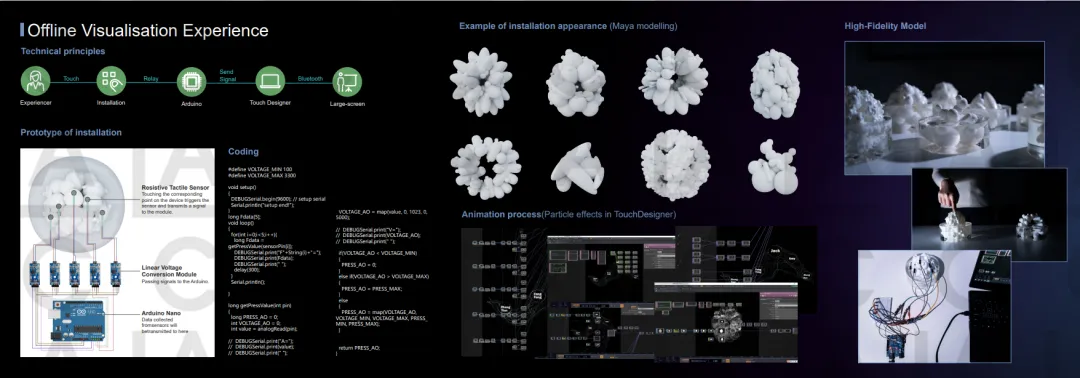The width and height of the screenshot is (1080, 378).
Task: Select the Resistive Tactile Sensor label
Action: click(175, 187)
